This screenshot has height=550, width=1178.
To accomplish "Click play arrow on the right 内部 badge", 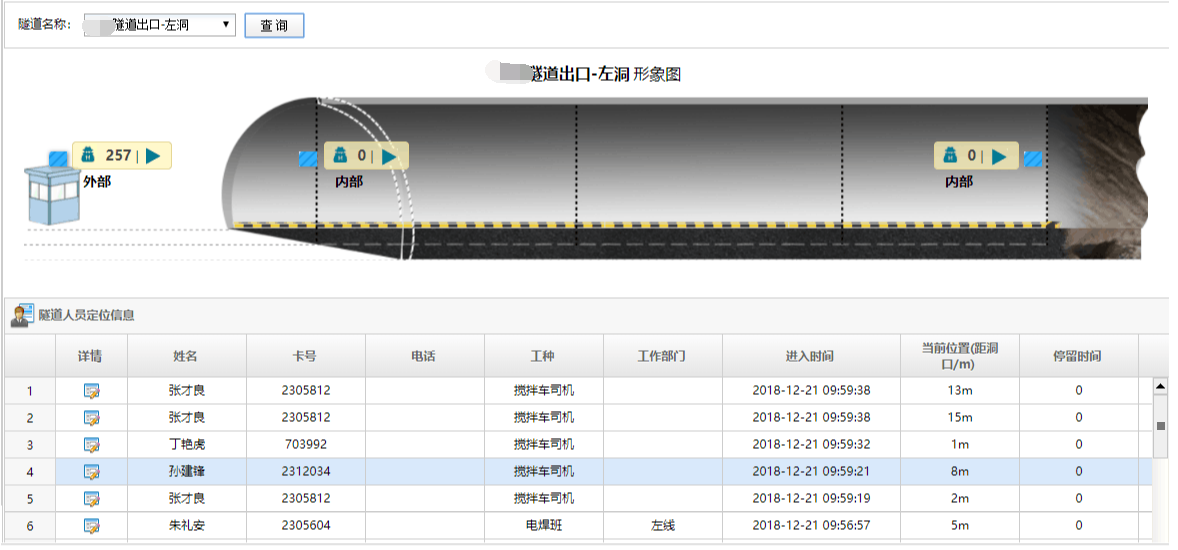I will [x=999, y=156].
